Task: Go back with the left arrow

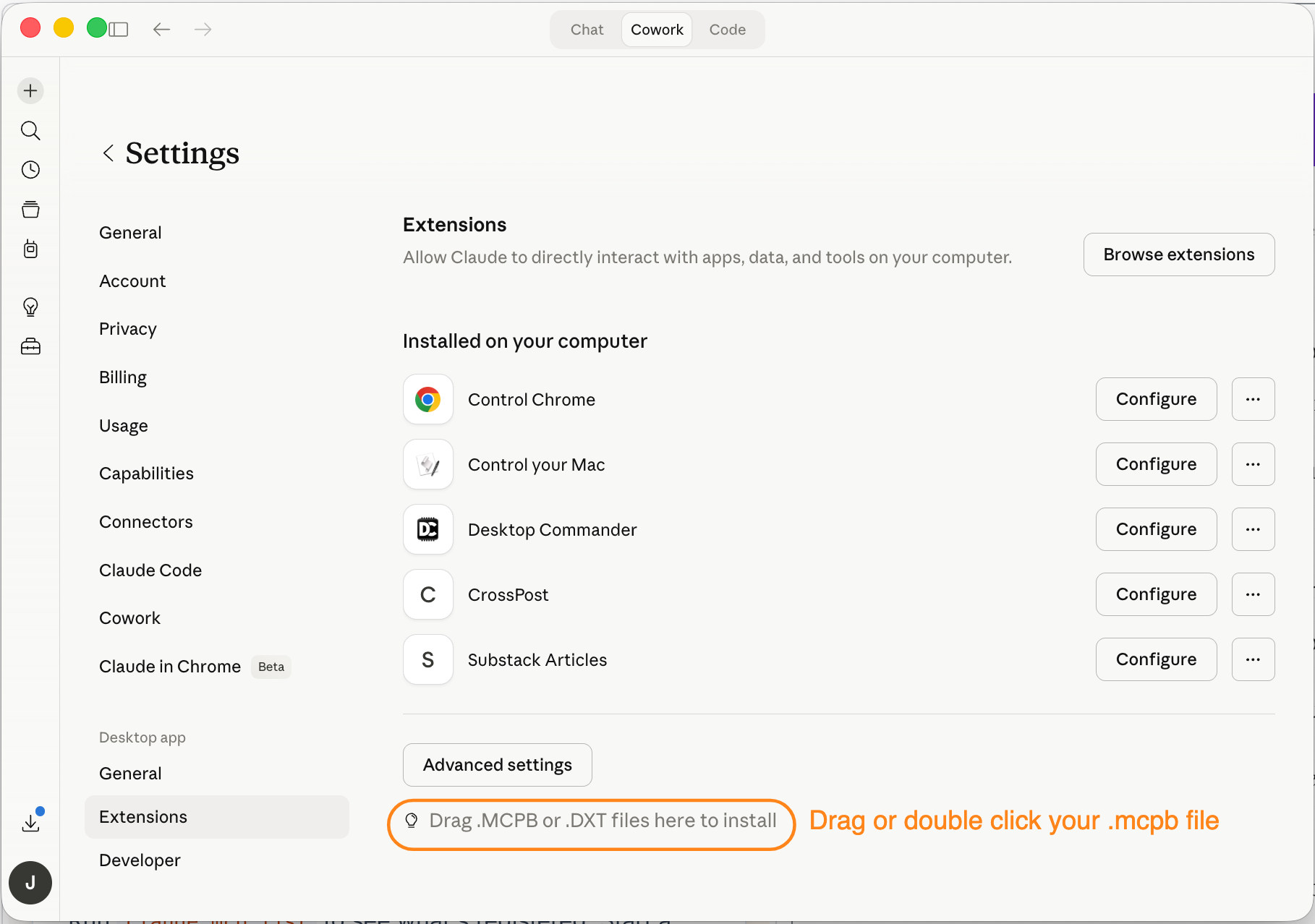Action: [x=161, y=29]
